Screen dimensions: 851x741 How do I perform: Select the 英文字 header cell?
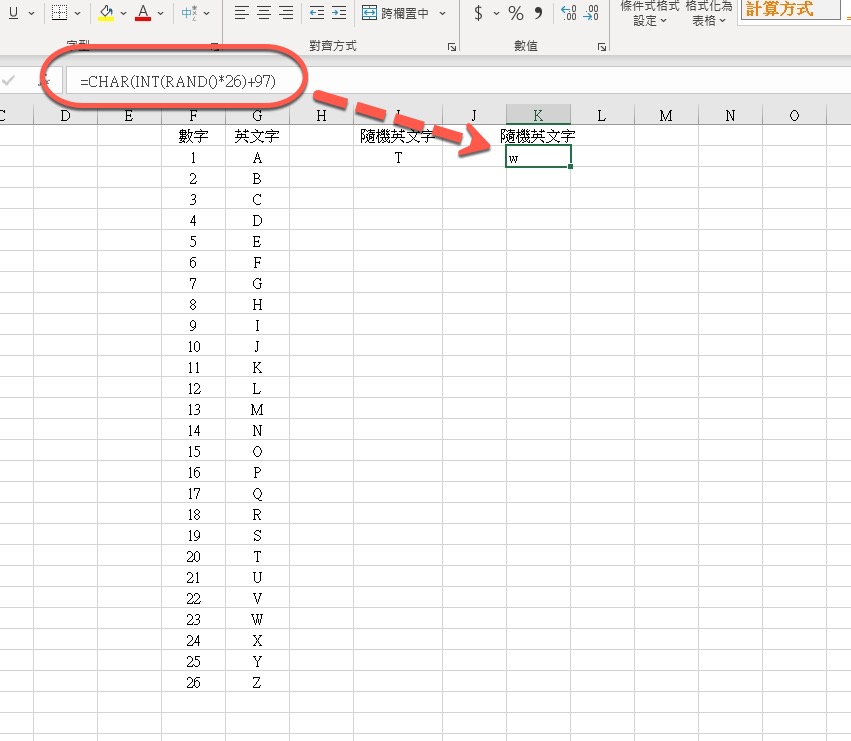pyautogui.click(x=257, y=136)
